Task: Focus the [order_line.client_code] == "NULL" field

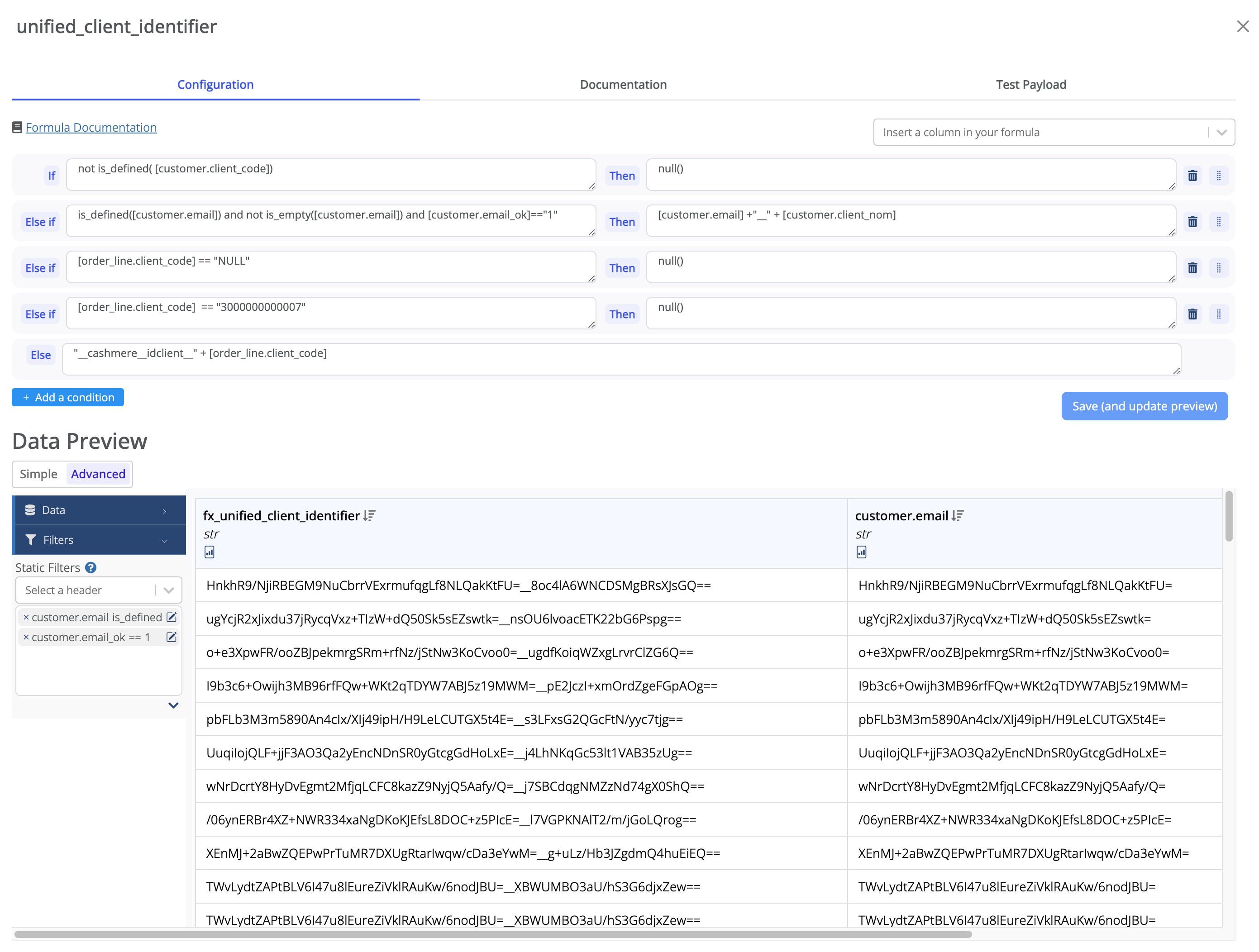Action: point(331,267)
